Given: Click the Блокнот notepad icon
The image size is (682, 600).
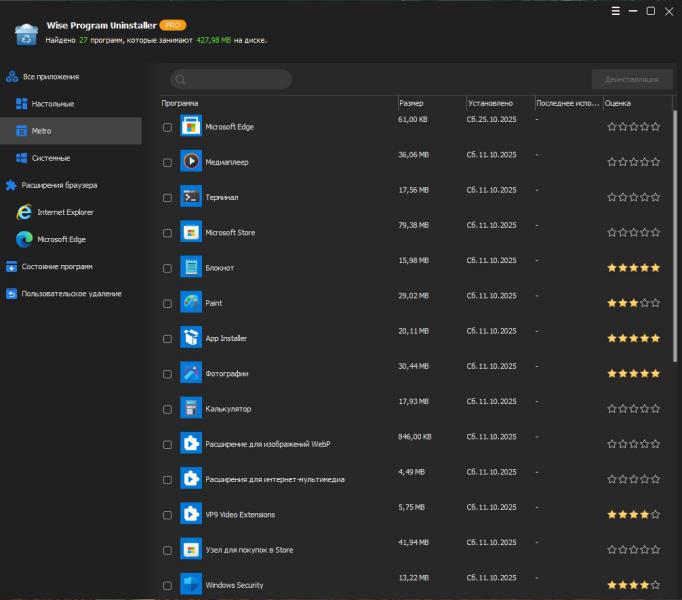Looking at the screenshot, I should [x=191, y=267].
